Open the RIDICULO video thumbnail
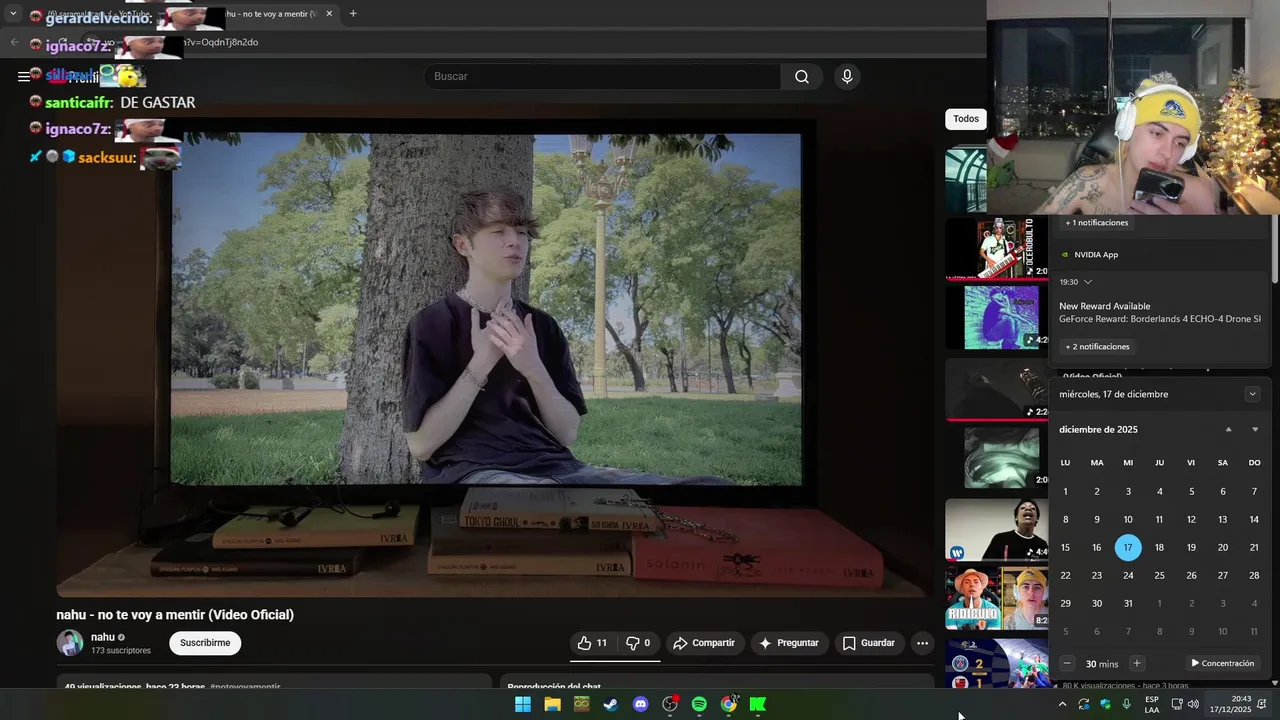Image resolution: width=1280 pixels, height=720 pixels. [x=997, y=598]
